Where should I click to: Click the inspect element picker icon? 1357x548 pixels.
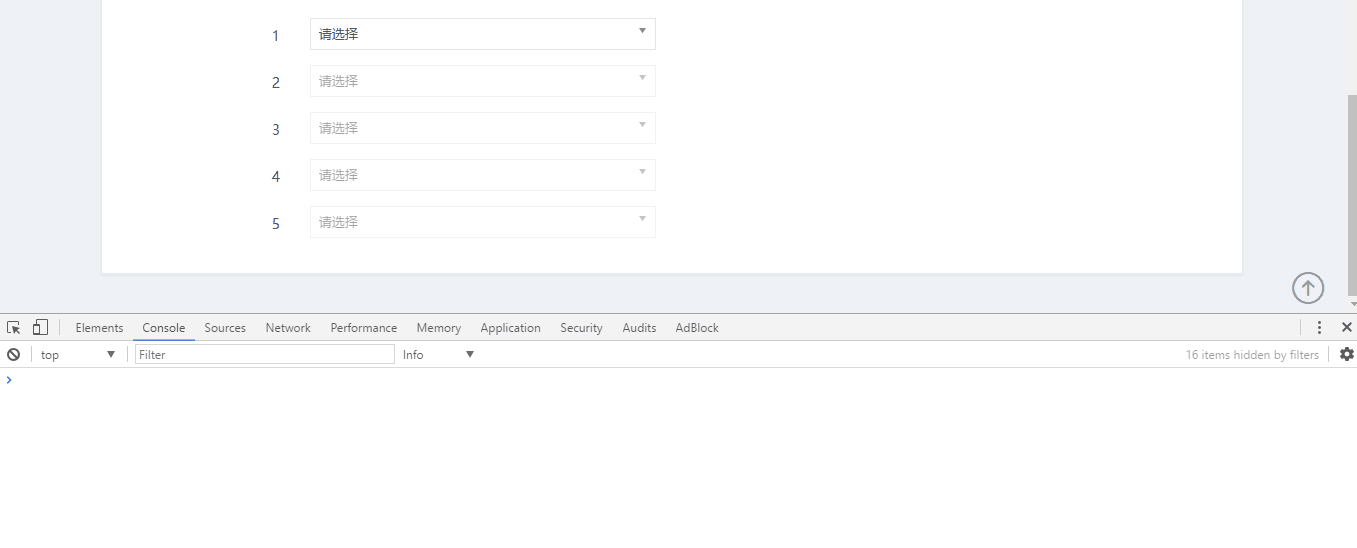click(14, 327)
